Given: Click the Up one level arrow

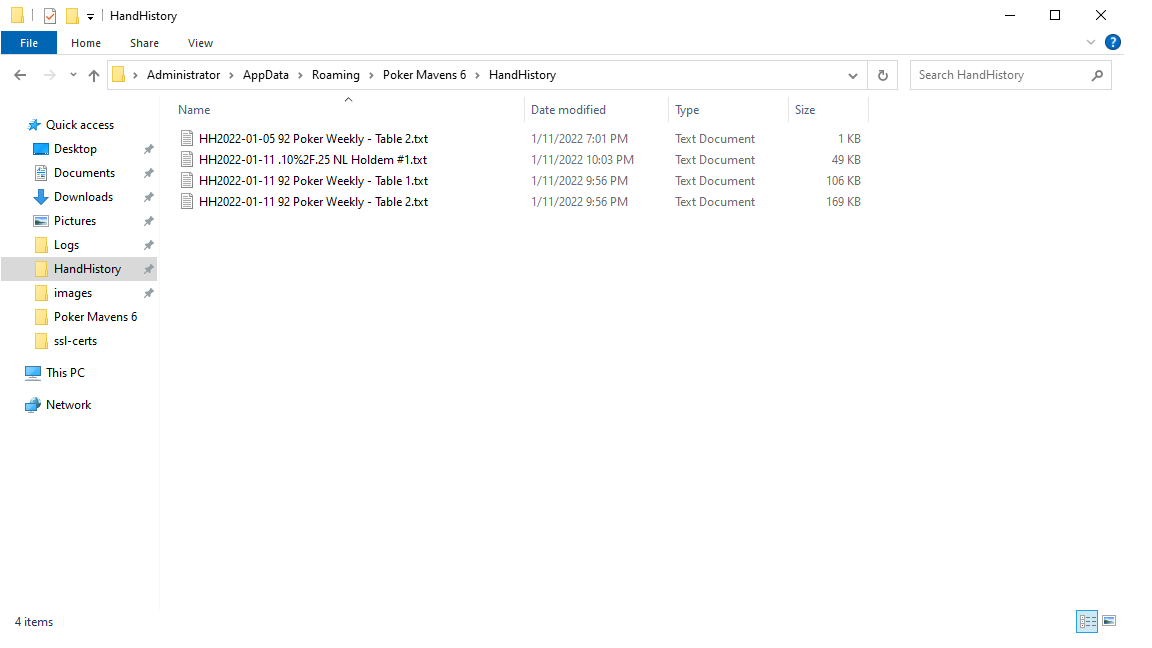Looking at the screenshot, I should [x=94, y=75].
